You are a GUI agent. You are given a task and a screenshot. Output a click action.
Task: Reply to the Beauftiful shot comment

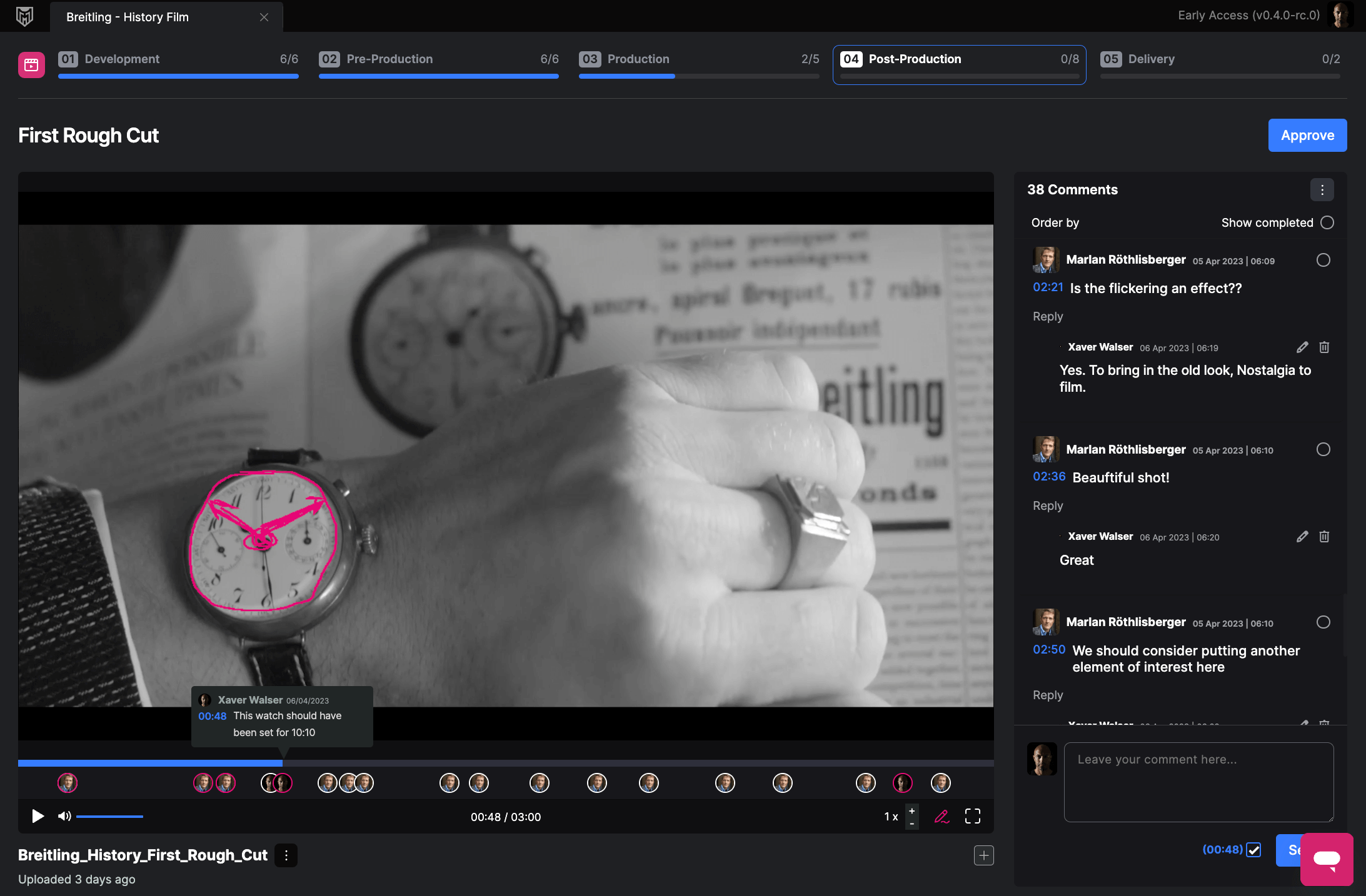tap(1047, 505)
